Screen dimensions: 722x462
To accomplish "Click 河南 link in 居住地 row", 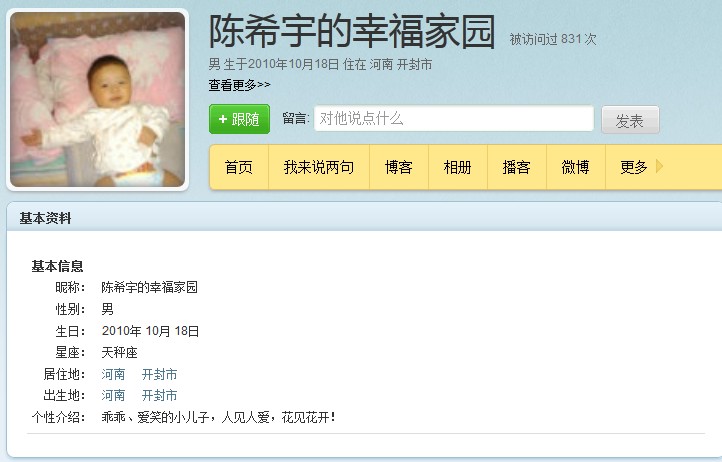I will coord(113,374).
